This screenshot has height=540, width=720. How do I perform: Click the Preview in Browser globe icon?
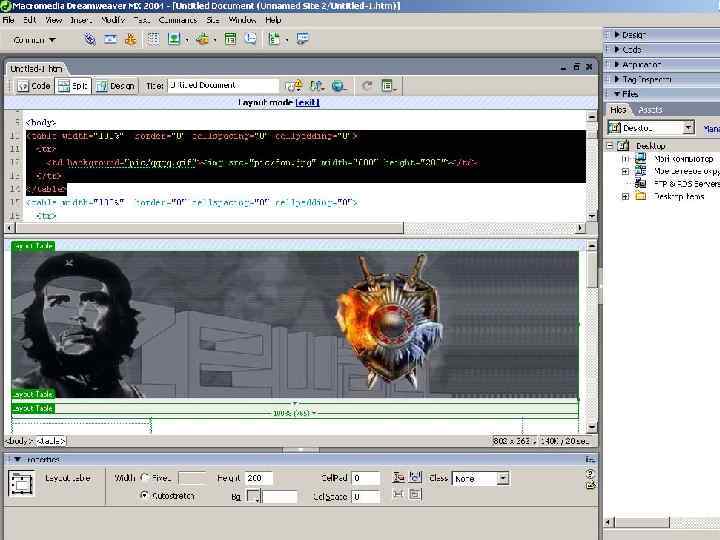pyautogui.click(x=338, y=86)
